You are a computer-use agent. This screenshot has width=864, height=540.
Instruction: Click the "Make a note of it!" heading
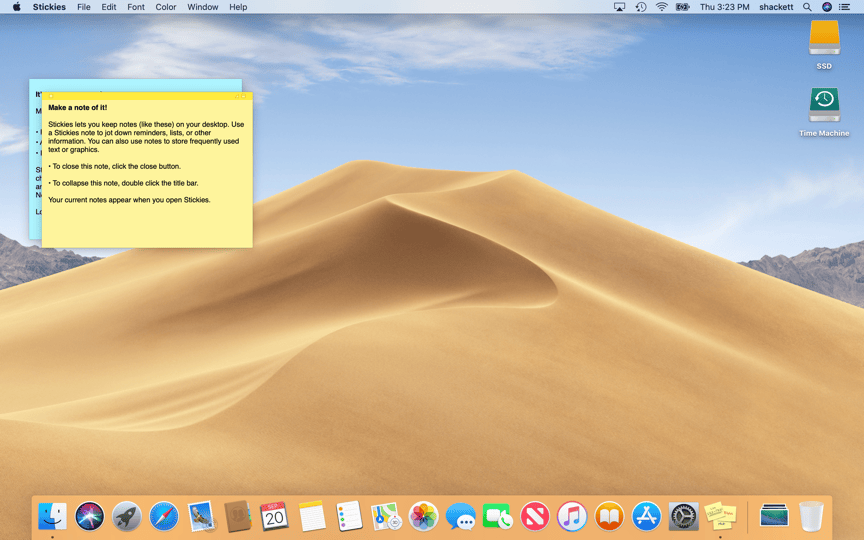[x=78, y=107]
